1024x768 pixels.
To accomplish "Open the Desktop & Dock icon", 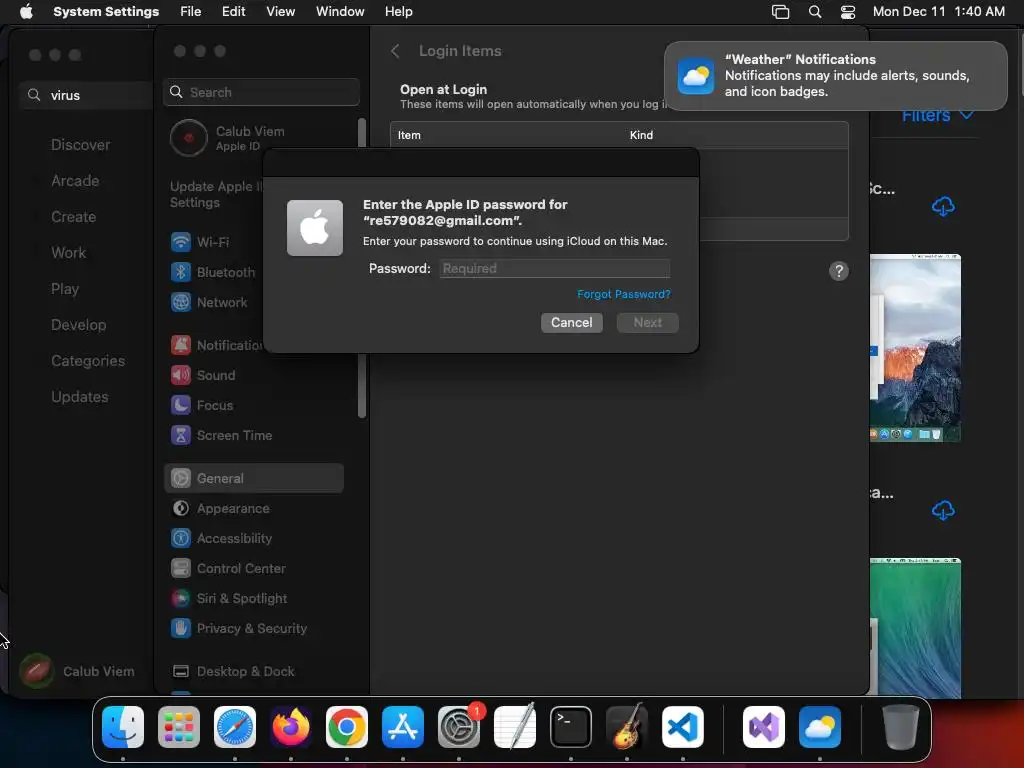I will pyautogui.click(x=181, y=672).
